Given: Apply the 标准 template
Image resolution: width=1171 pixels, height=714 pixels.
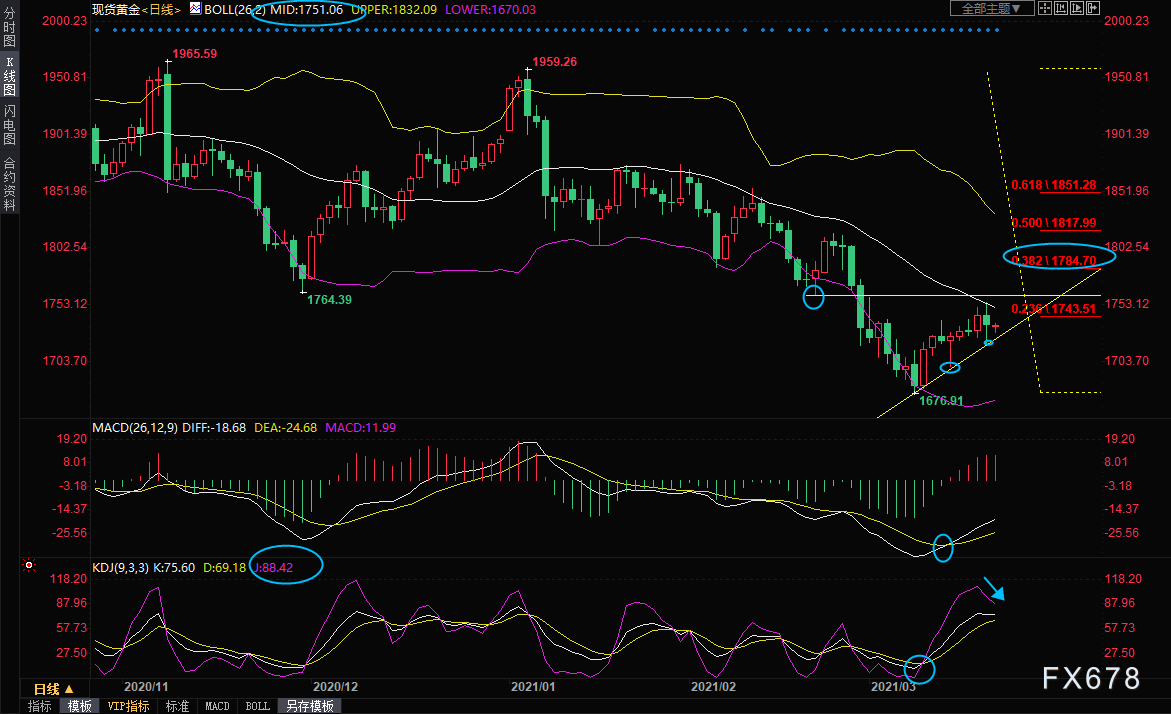Looking at the screenshot, I should 177,706.
